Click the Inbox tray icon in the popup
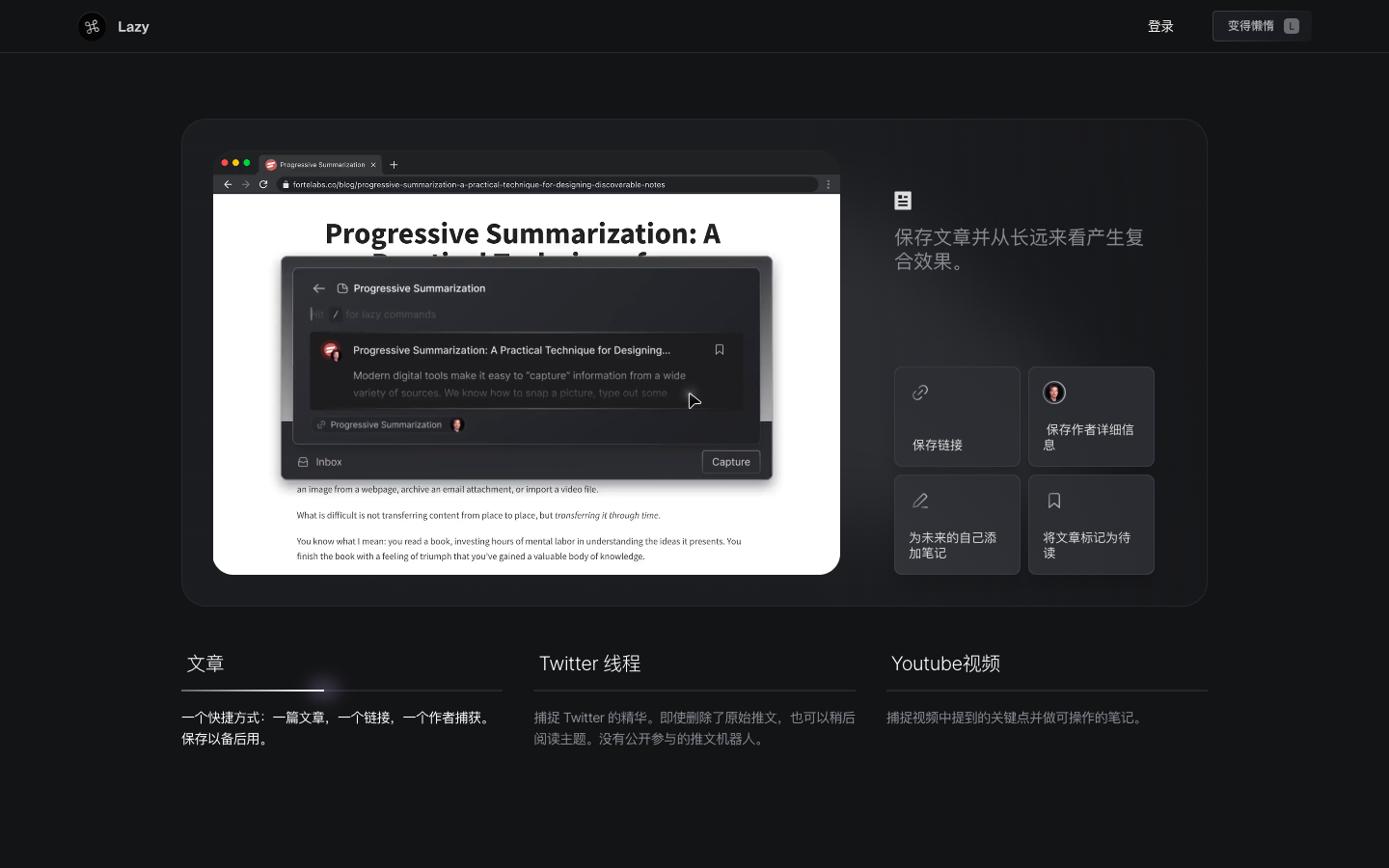 (303, 462)
